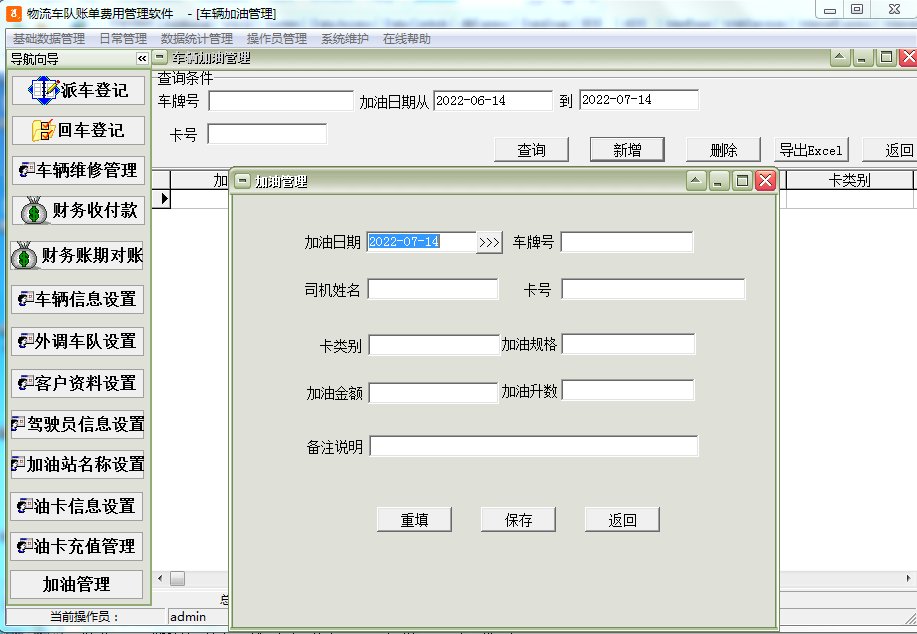The width and height of the screenshot is (917, 634).
Task: Click the 查询 button
Action: (x=531, y=150)
